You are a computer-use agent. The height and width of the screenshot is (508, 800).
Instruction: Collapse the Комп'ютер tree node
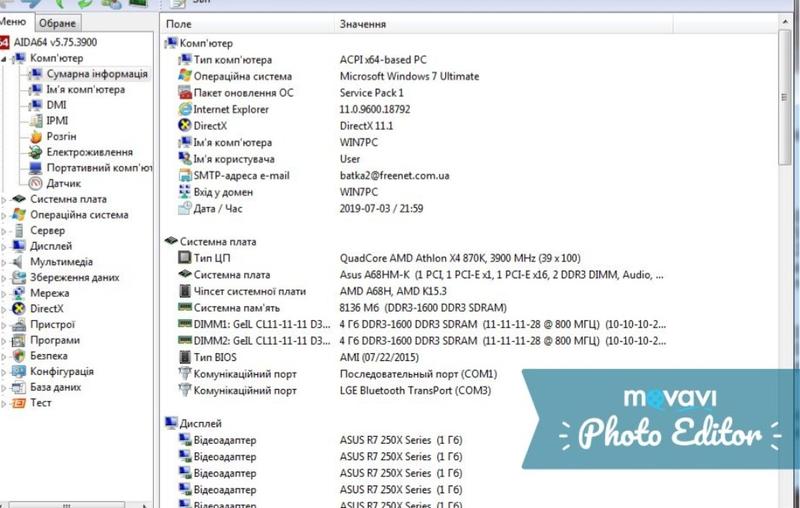5,59
